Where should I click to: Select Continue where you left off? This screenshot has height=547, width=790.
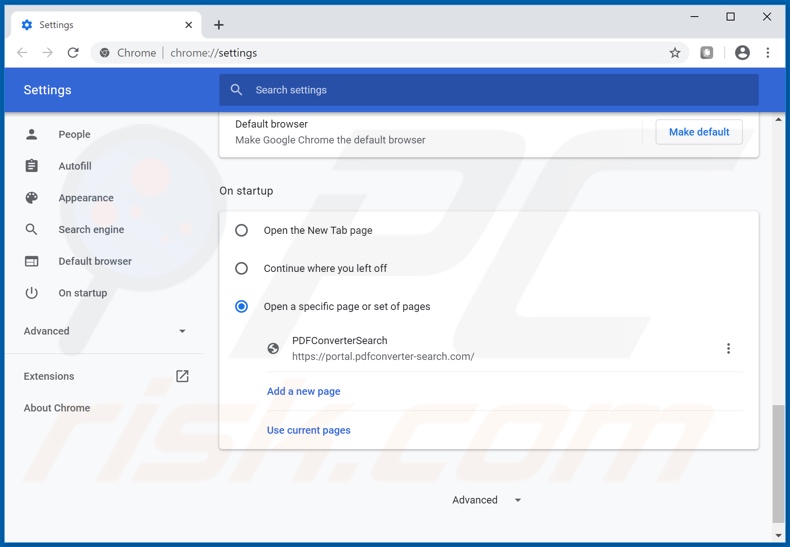241,268
